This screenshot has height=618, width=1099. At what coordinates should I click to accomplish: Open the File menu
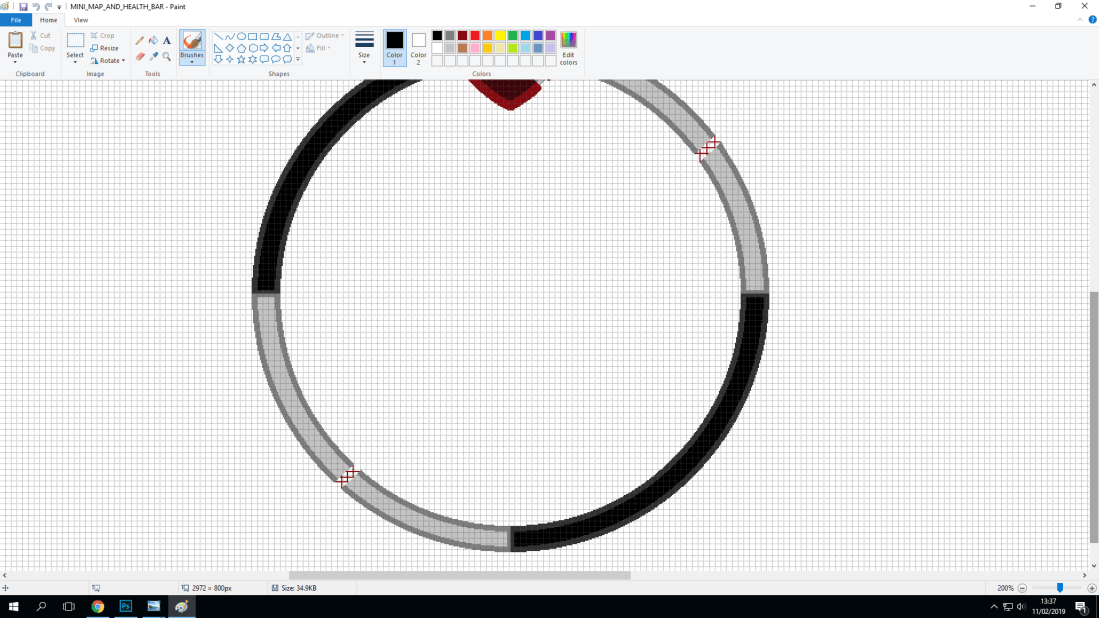tap(14, 19)
